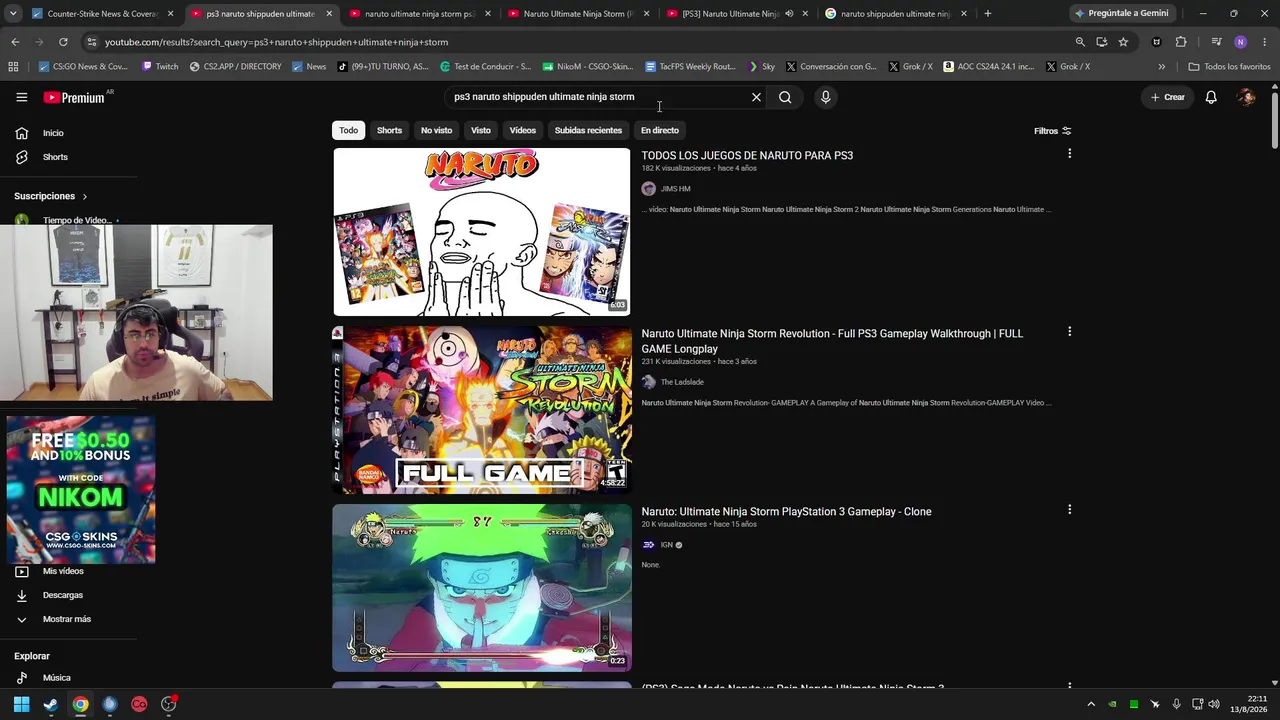Open options for the IGN Clone gameplay video
Screen dimensions: 1280x720
click(x=1069, y=509)
